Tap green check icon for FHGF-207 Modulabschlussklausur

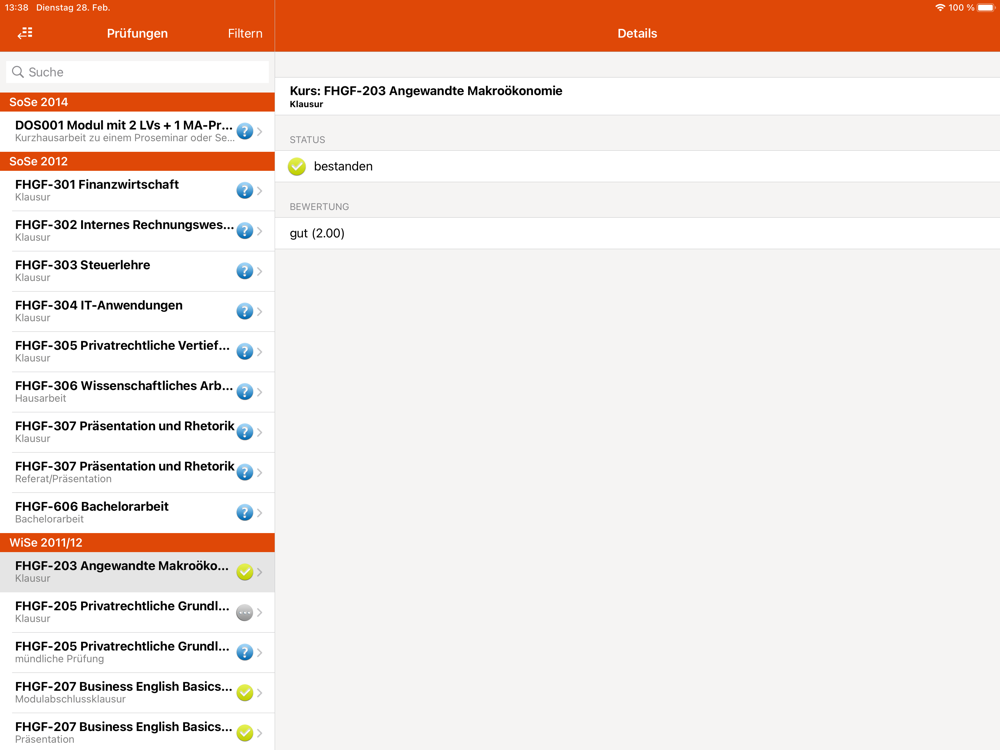tap(245, 693)
